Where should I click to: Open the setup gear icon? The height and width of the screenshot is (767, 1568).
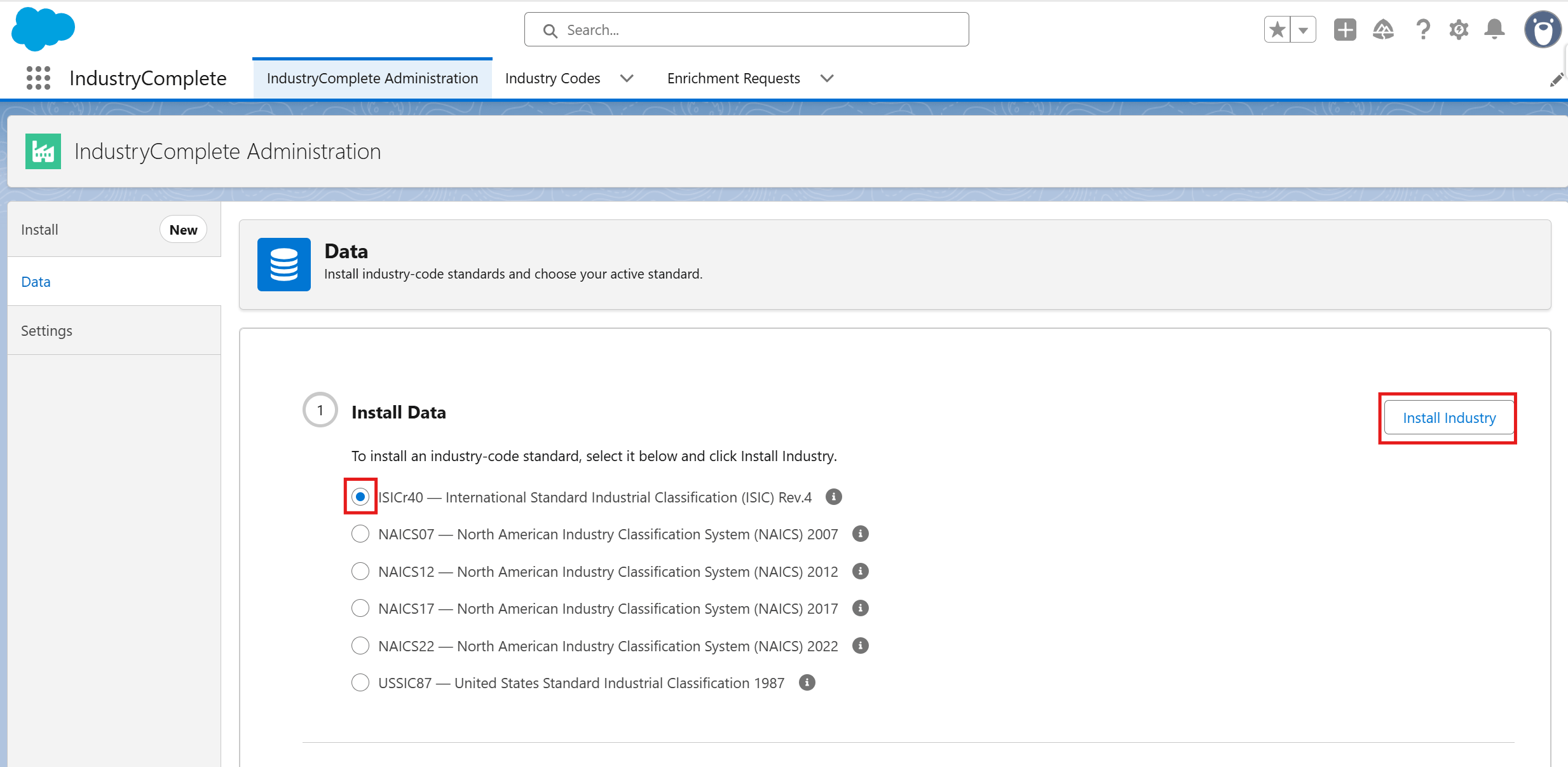click(1459, 30)
